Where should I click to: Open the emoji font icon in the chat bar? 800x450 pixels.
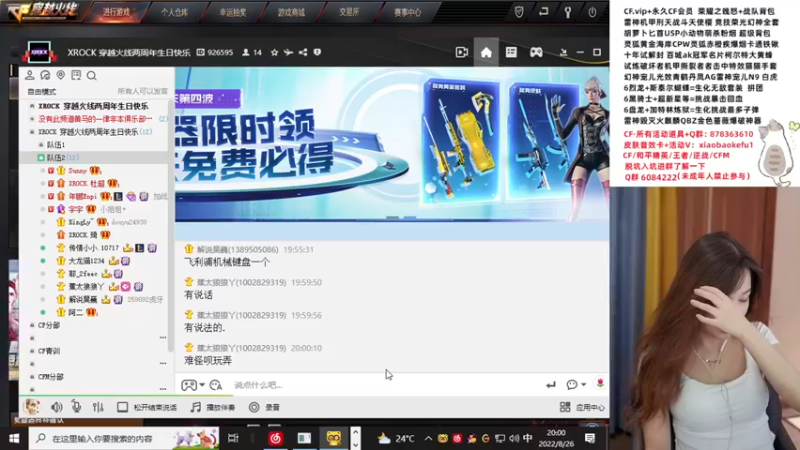[216, 385]
